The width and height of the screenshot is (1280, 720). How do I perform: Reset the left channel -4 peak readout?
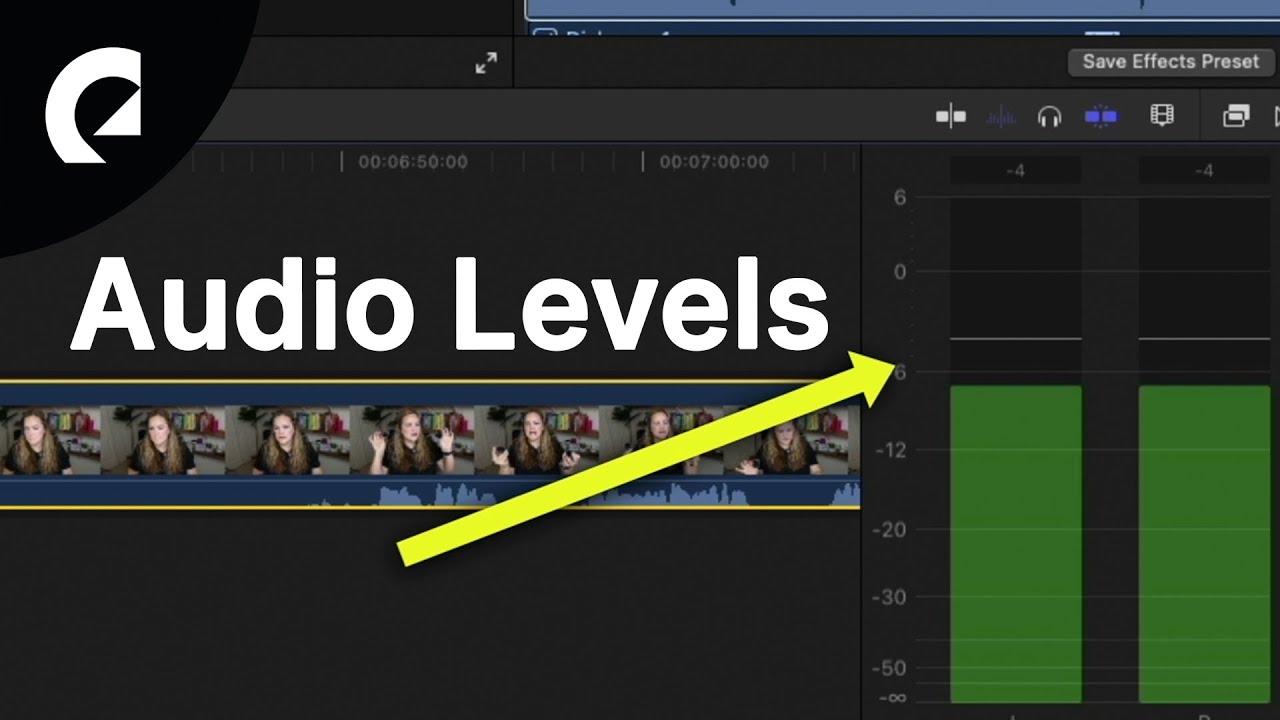[1015, 171]
